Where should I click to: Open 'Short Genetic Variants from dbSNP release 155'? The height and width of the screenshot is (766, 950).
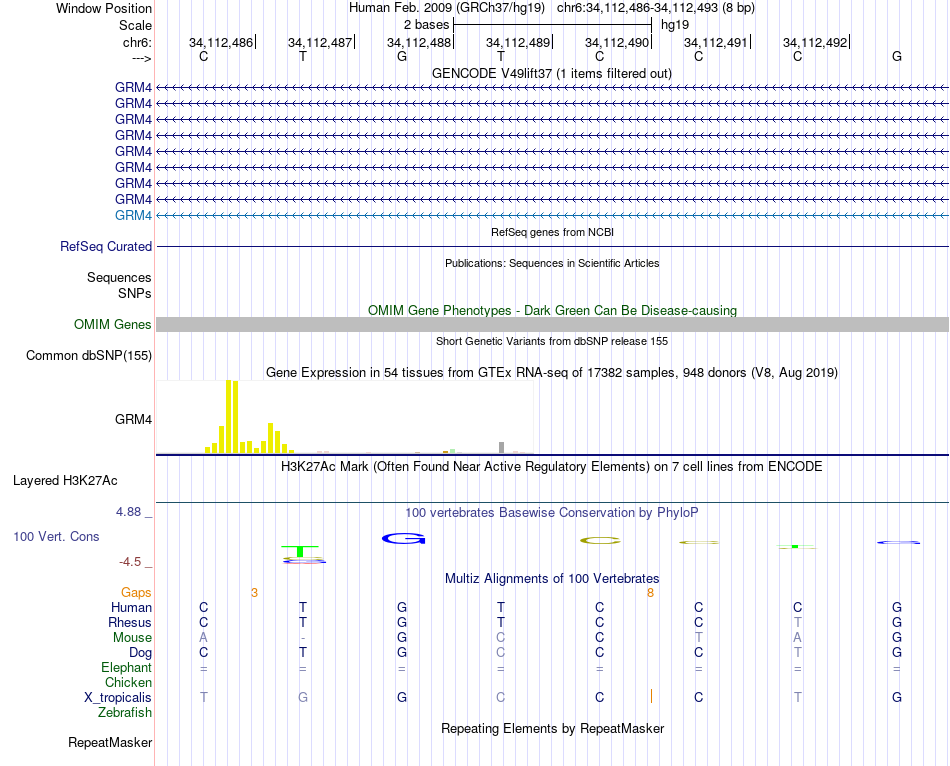click(x=552, y=341)
